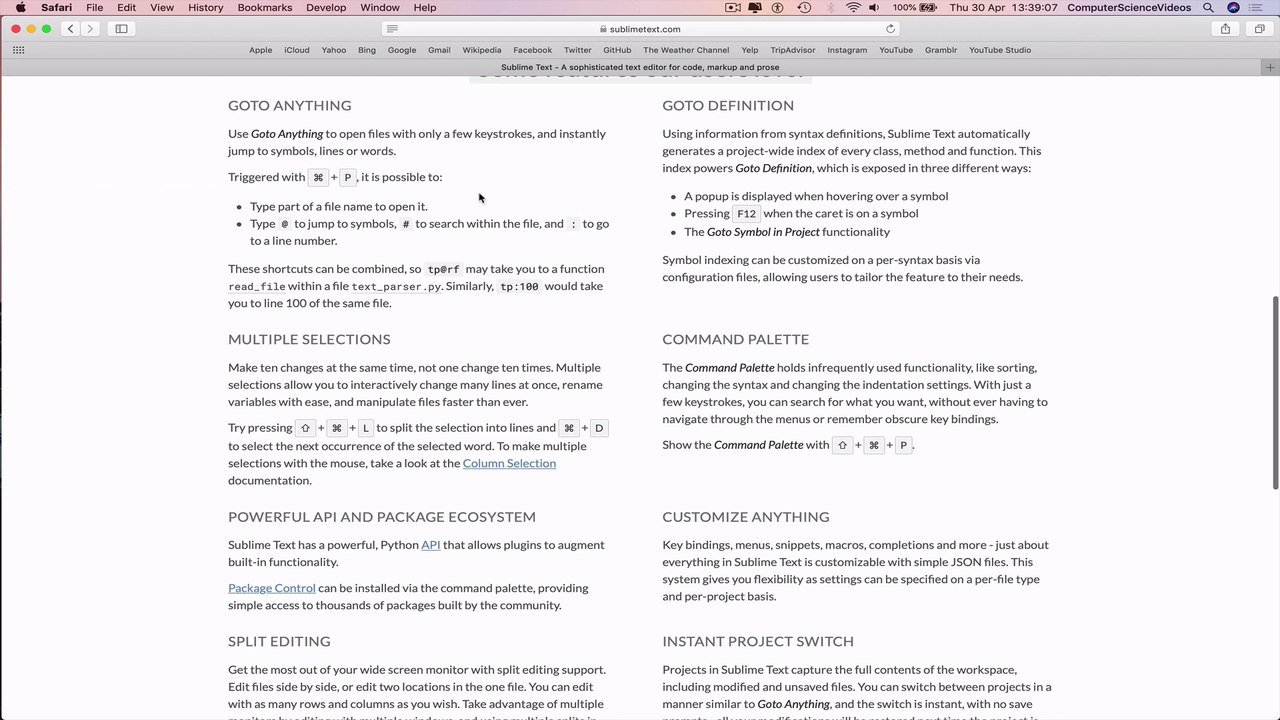The height and width of the screenshot is (720, 1280).
Task: Show the battery status menu
Action: pyautogui.click(x=914, y=8)
